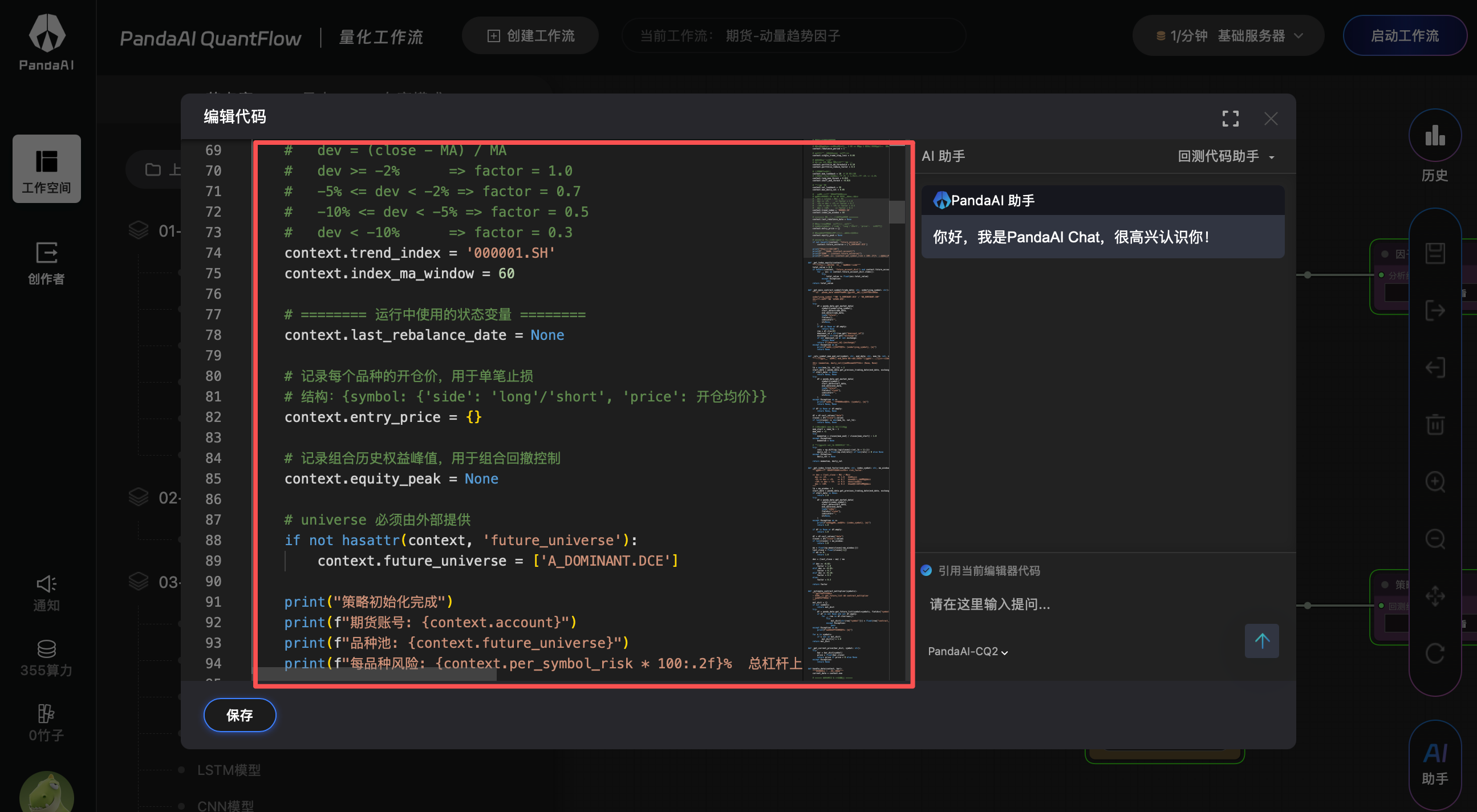Click the trash delete icon in right toolbar
Image resolution: width=1477 pixels, height=812 pixels.
click(1435, 424)
